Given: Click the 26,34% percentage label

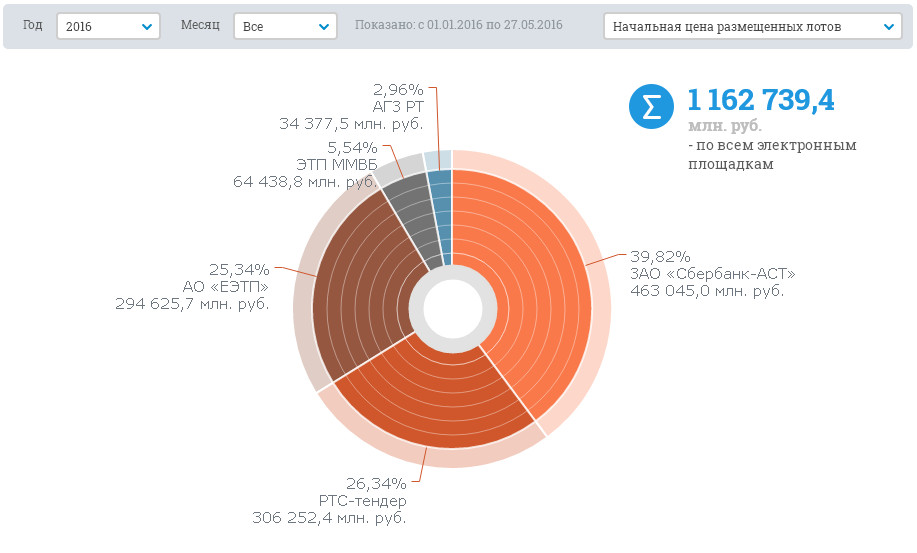Looking at the screenshot, I should coord(376,483).
